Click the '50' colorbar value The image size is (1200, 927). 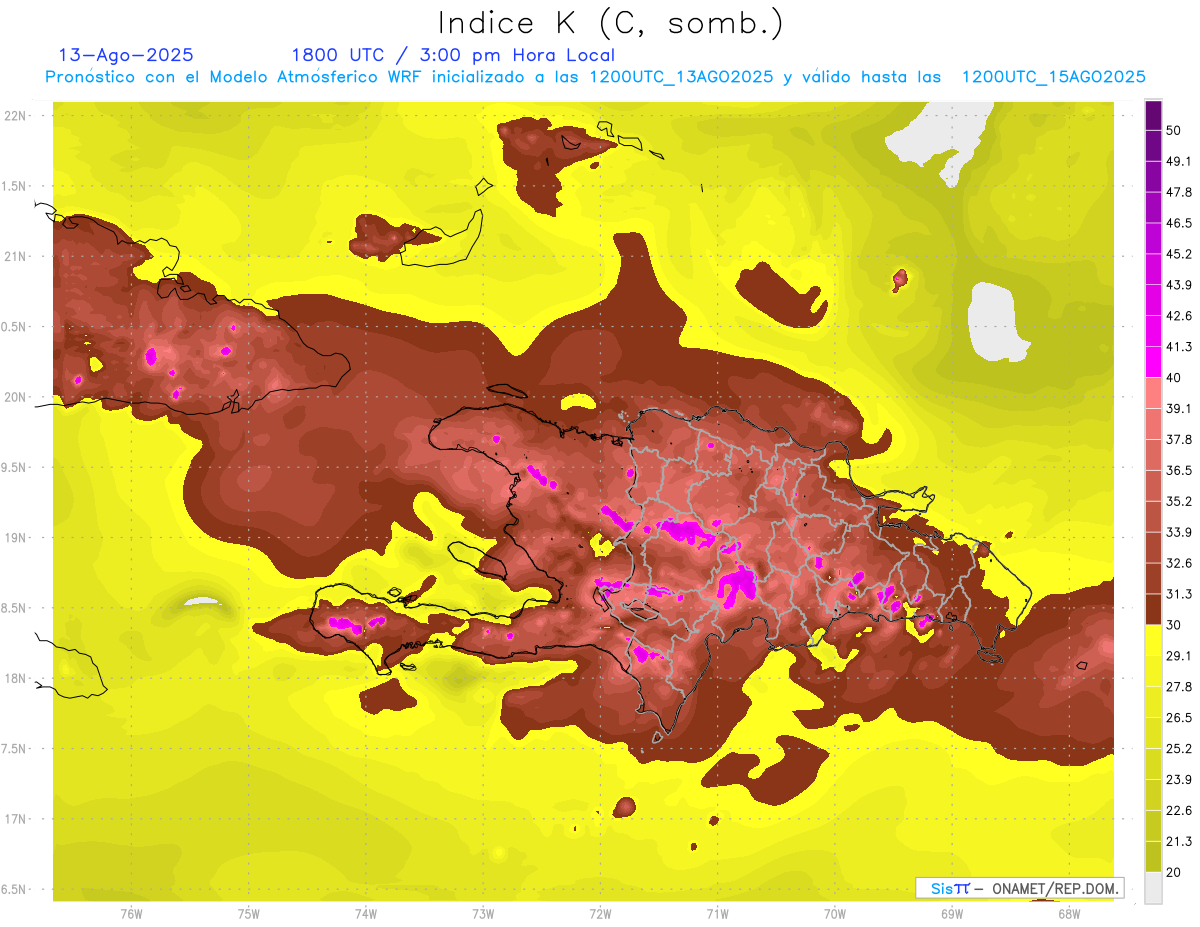tap(1174, 131)
